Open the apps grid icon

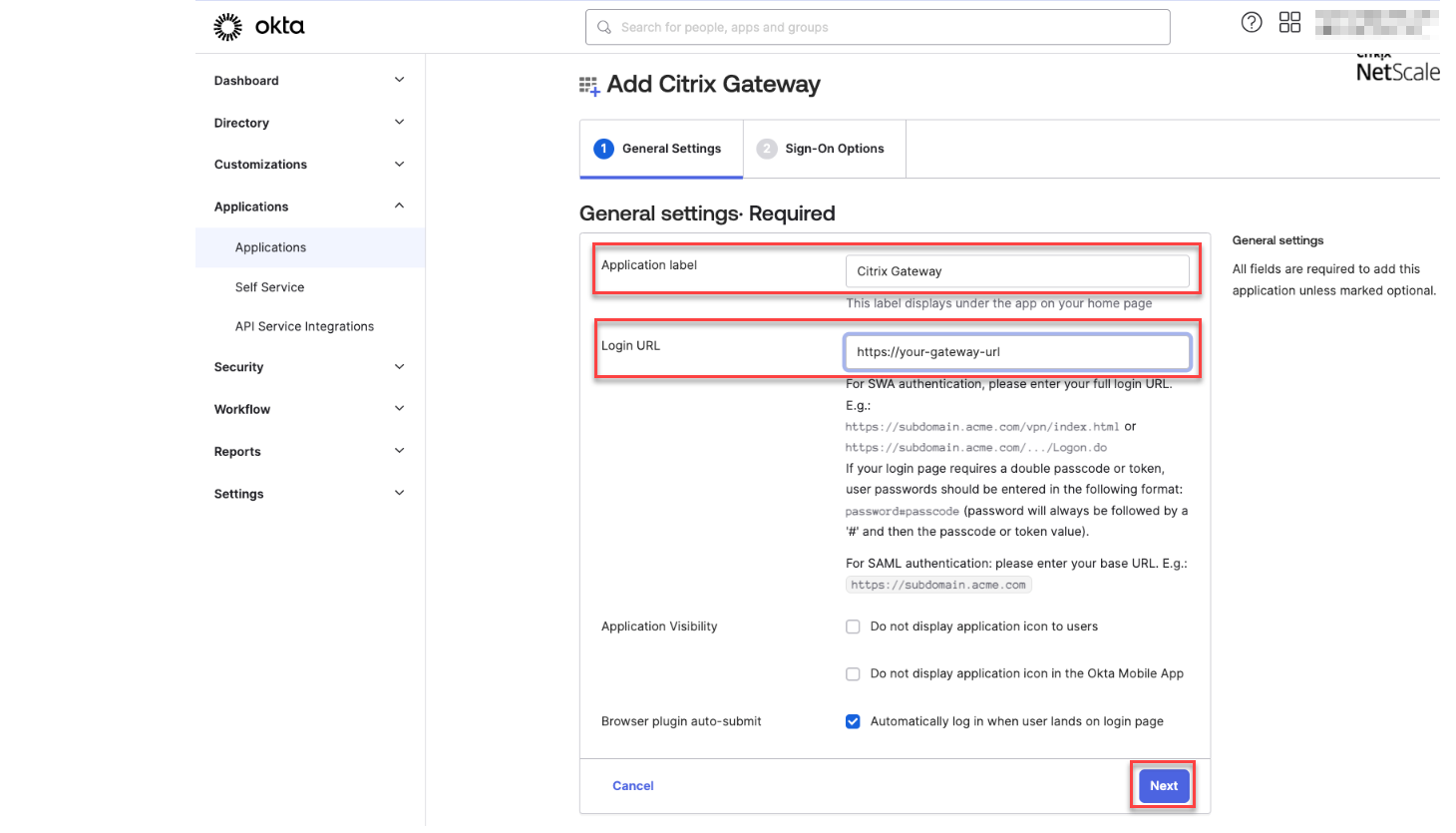[1289, 23]
